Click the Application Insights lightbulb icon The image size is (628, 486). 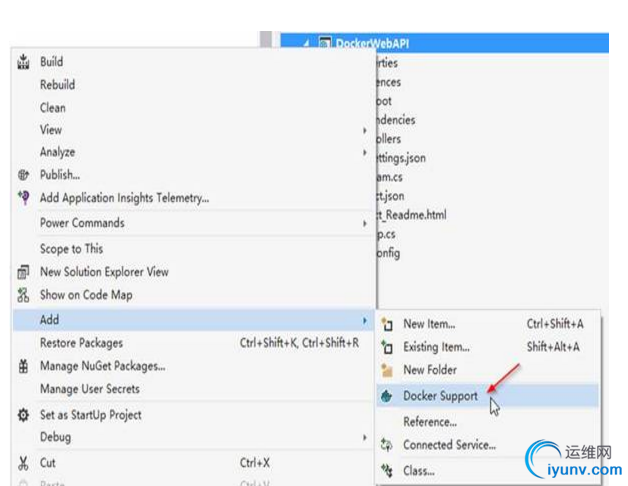pyautogui.click(x=23, y=198)
